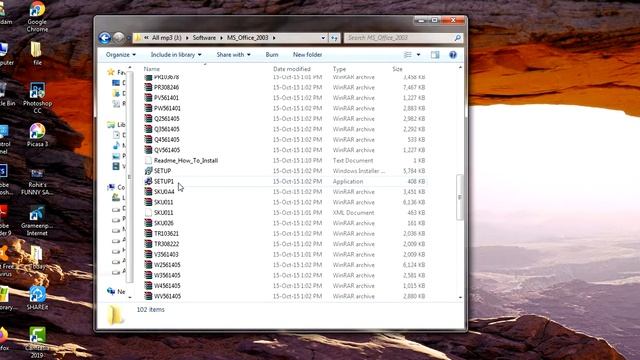Select the file named SKU026
The height and width of the screenshot is (360, 640).
pos(164,223)
